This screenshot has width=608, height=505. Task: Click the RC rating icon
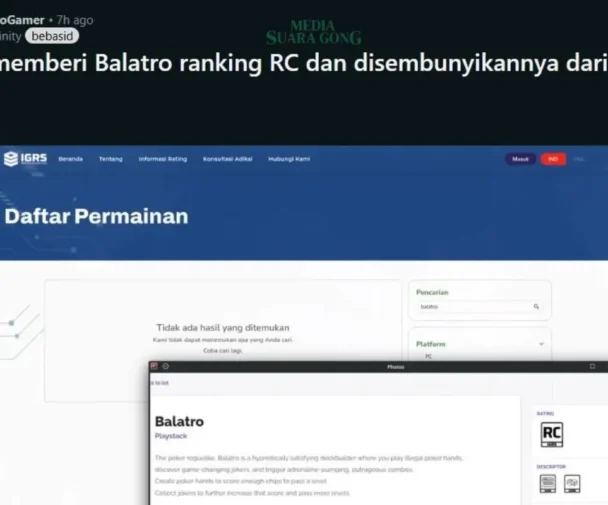[551, 434]
